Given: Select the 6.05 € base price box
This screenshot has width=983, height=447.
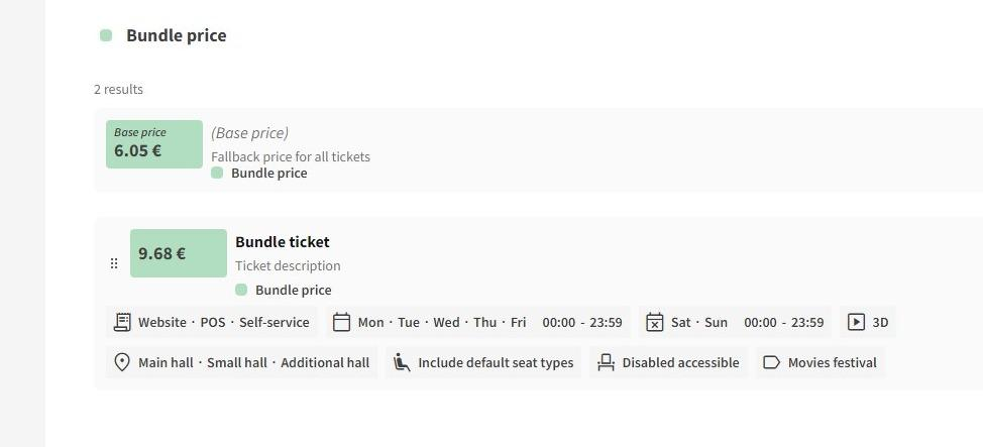Looking at the screenshot, I should [154, 144].
